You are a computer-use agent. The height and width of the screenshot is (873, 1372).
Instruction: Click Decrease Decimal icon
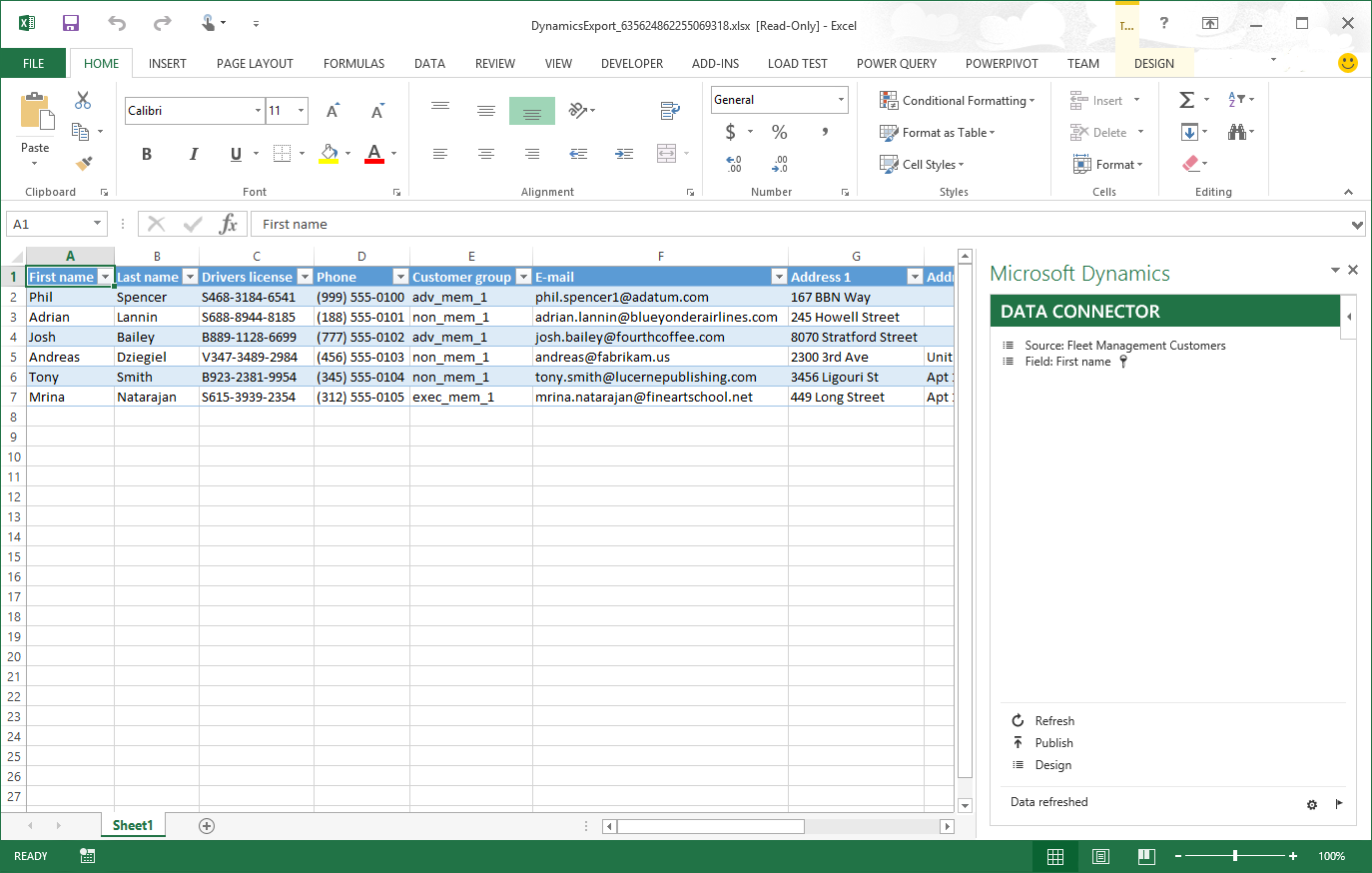point(780,164)
